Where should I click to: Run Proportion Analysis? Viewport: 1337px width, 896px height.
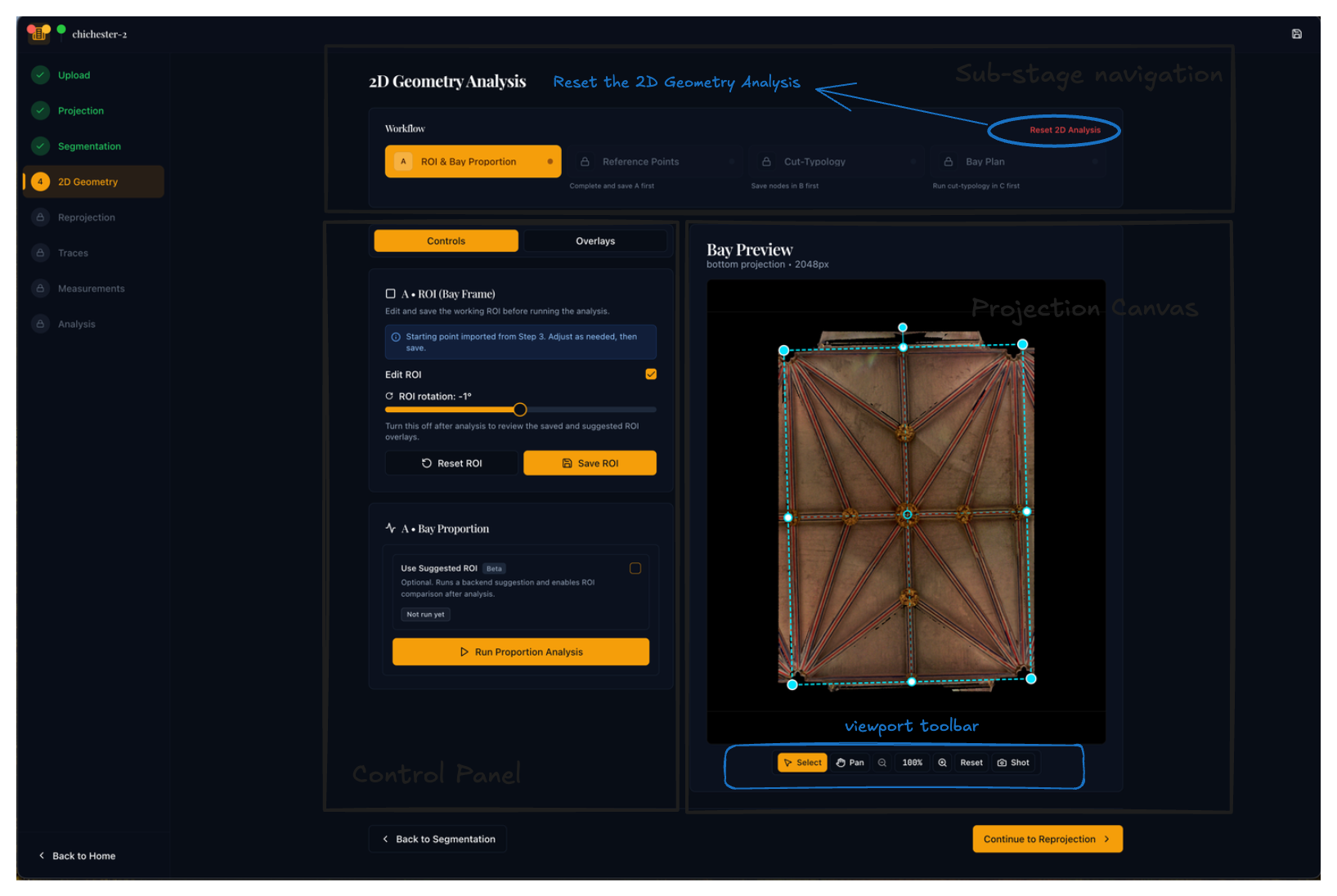pyautogui.click(x=521, y=652)
